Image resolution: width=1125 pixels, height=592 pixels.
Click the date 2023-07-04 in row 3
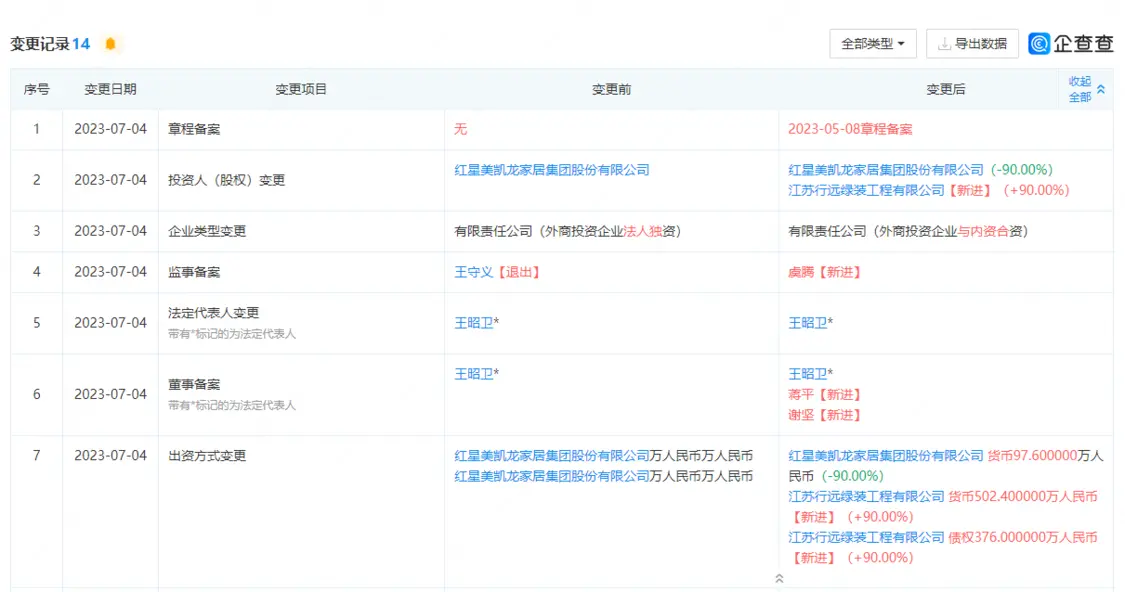click(110, 231)
